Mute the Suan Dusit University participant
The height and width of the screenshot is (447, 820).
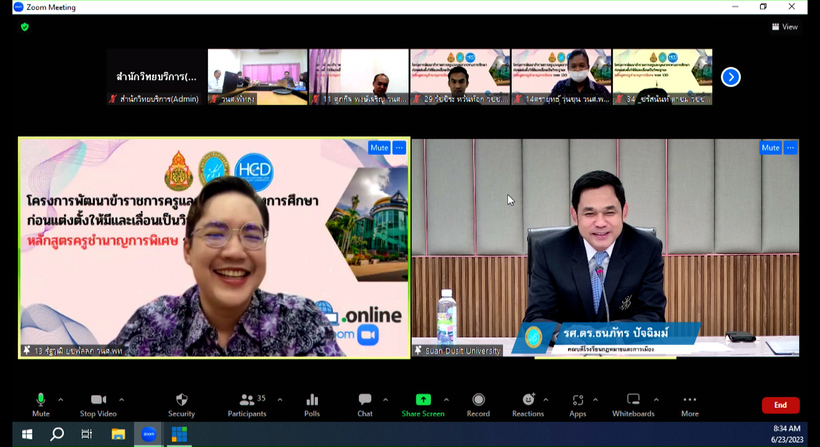(769, 148)
